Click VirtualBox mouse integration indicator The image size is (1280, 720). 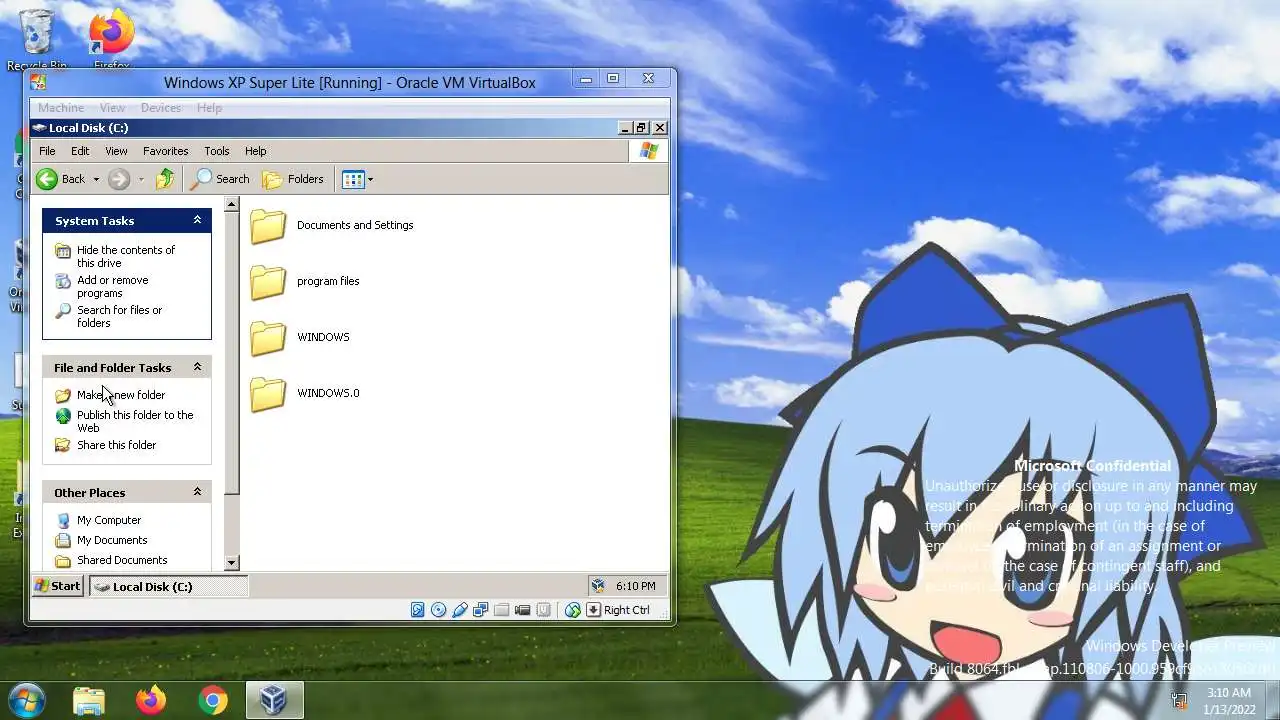point(573,610)
